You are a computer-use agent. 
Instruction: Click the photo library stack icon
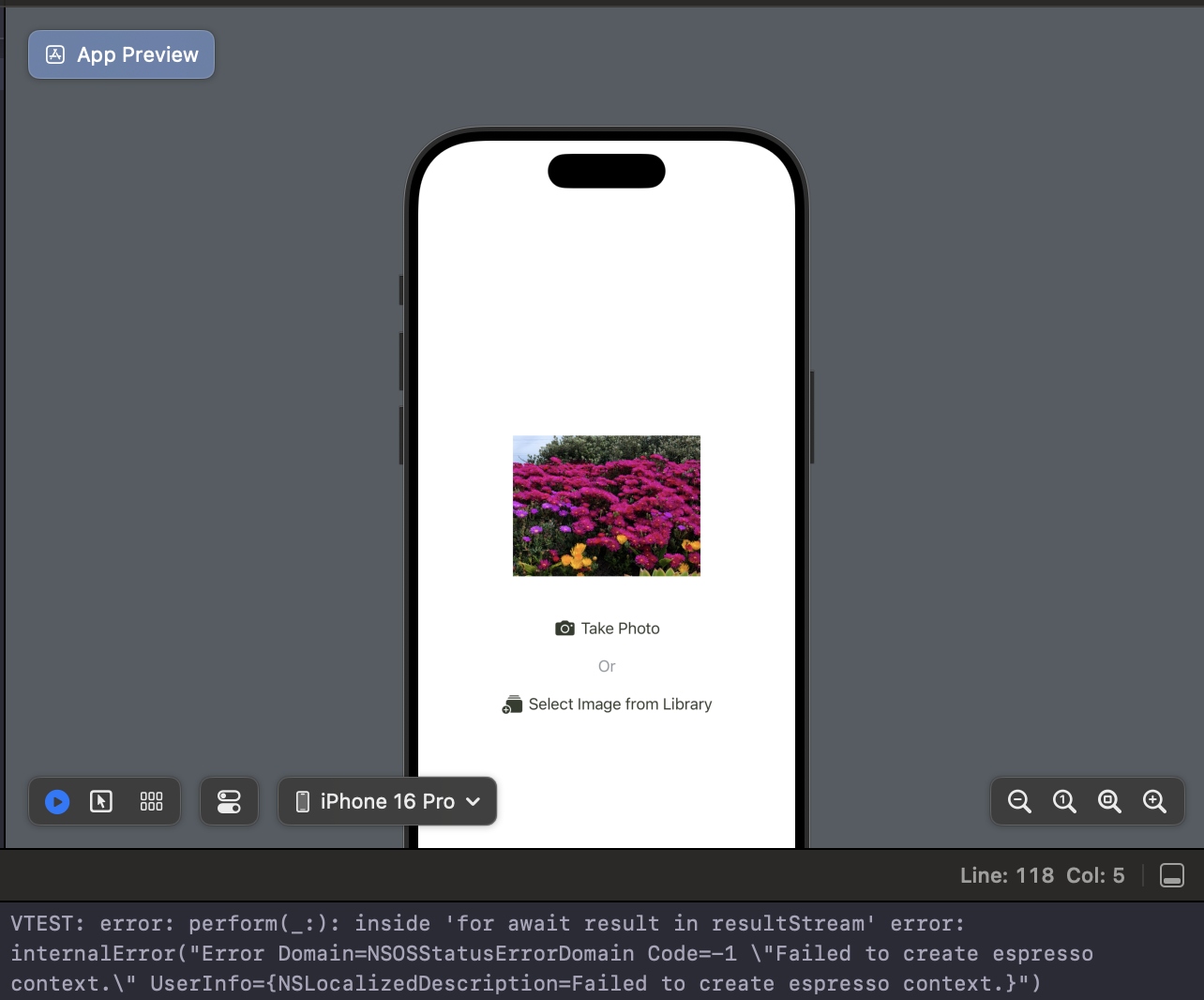(x=512, y=705)
